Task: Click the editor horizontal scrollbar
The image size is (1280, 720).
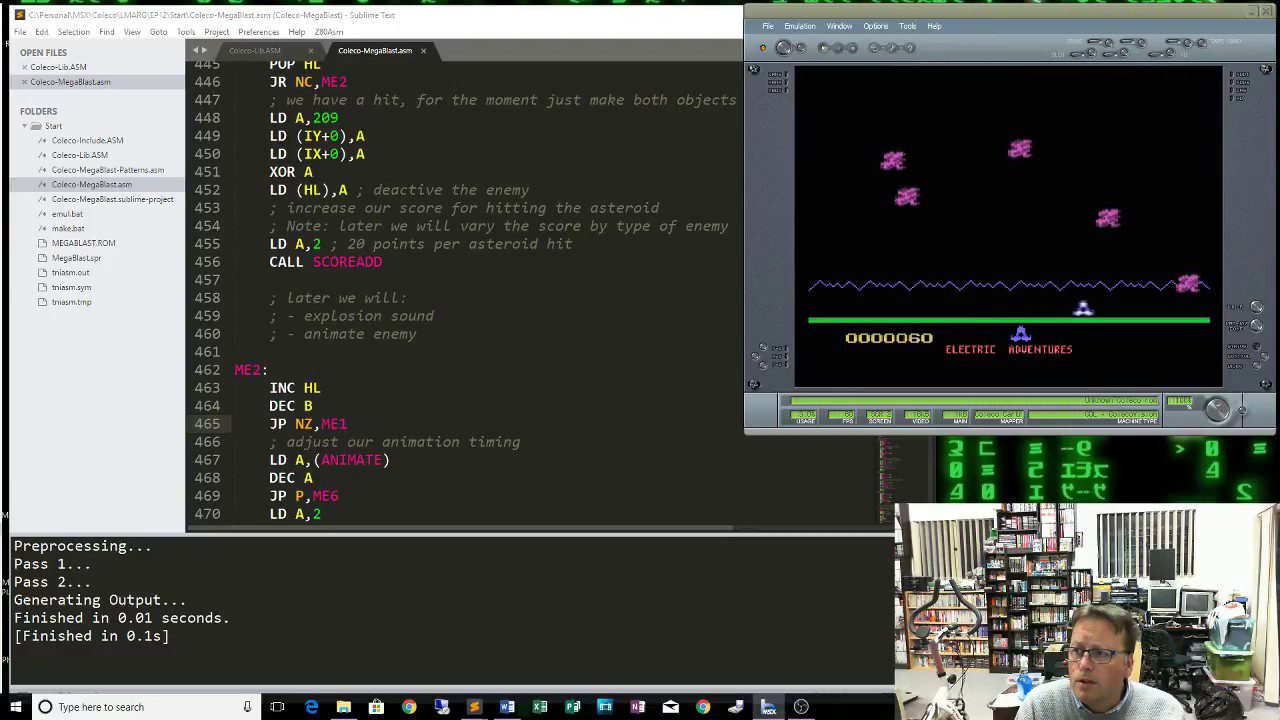Action: click(x=460, y=528)
